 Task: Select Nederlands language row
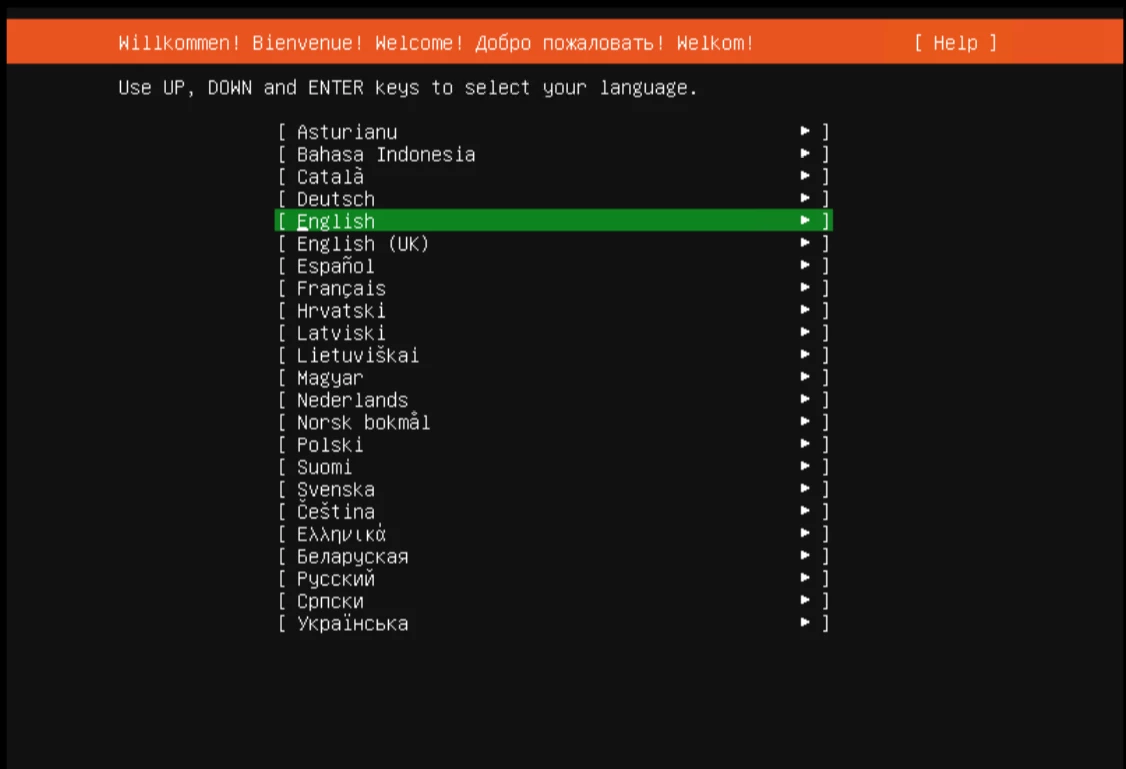(554, 399)
